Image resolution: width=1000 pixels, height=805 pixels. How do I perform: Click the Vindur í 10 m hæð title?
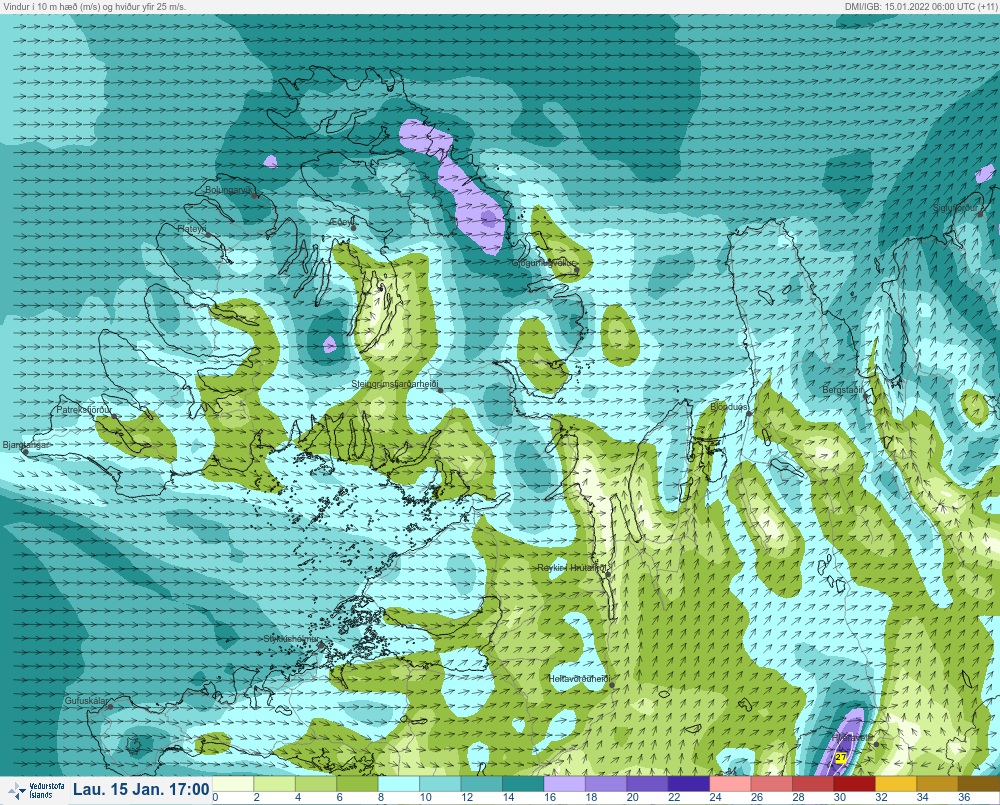coord(95,6)
